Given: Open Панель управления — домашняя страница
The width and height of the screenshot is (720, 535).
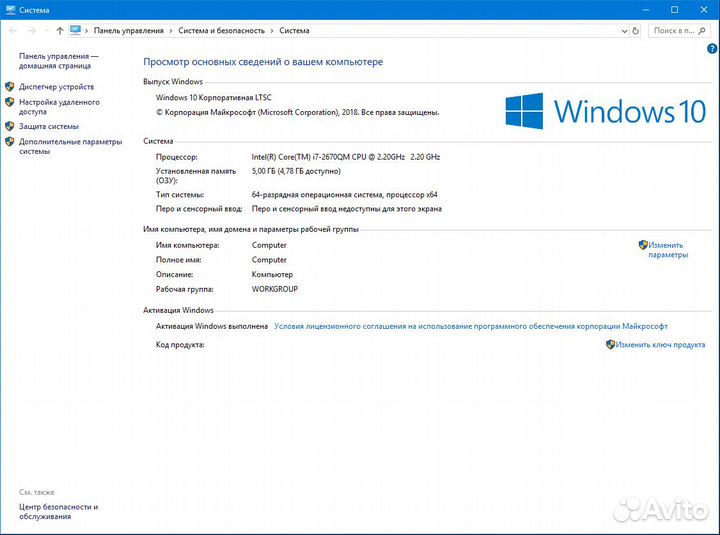Looking at the screenshot, I should [x=59, y=61].
